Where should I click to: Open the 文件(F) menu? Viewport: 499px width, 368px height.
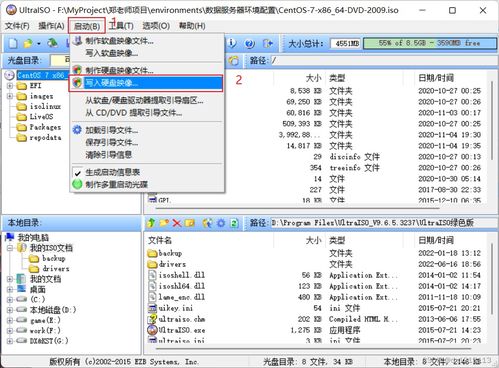pos(17,26)
